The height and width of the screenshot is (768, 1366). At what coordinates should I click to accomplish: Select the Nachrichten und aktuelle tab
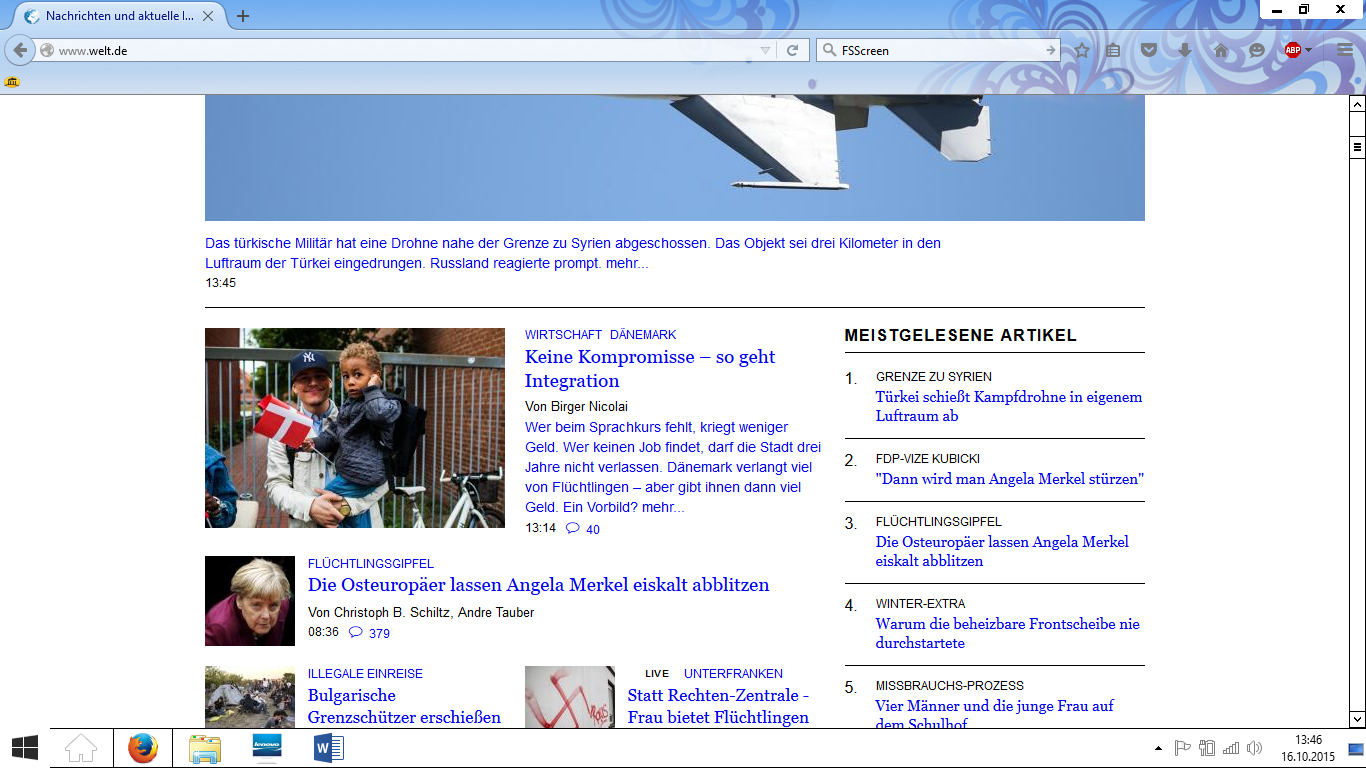(118, 16)
